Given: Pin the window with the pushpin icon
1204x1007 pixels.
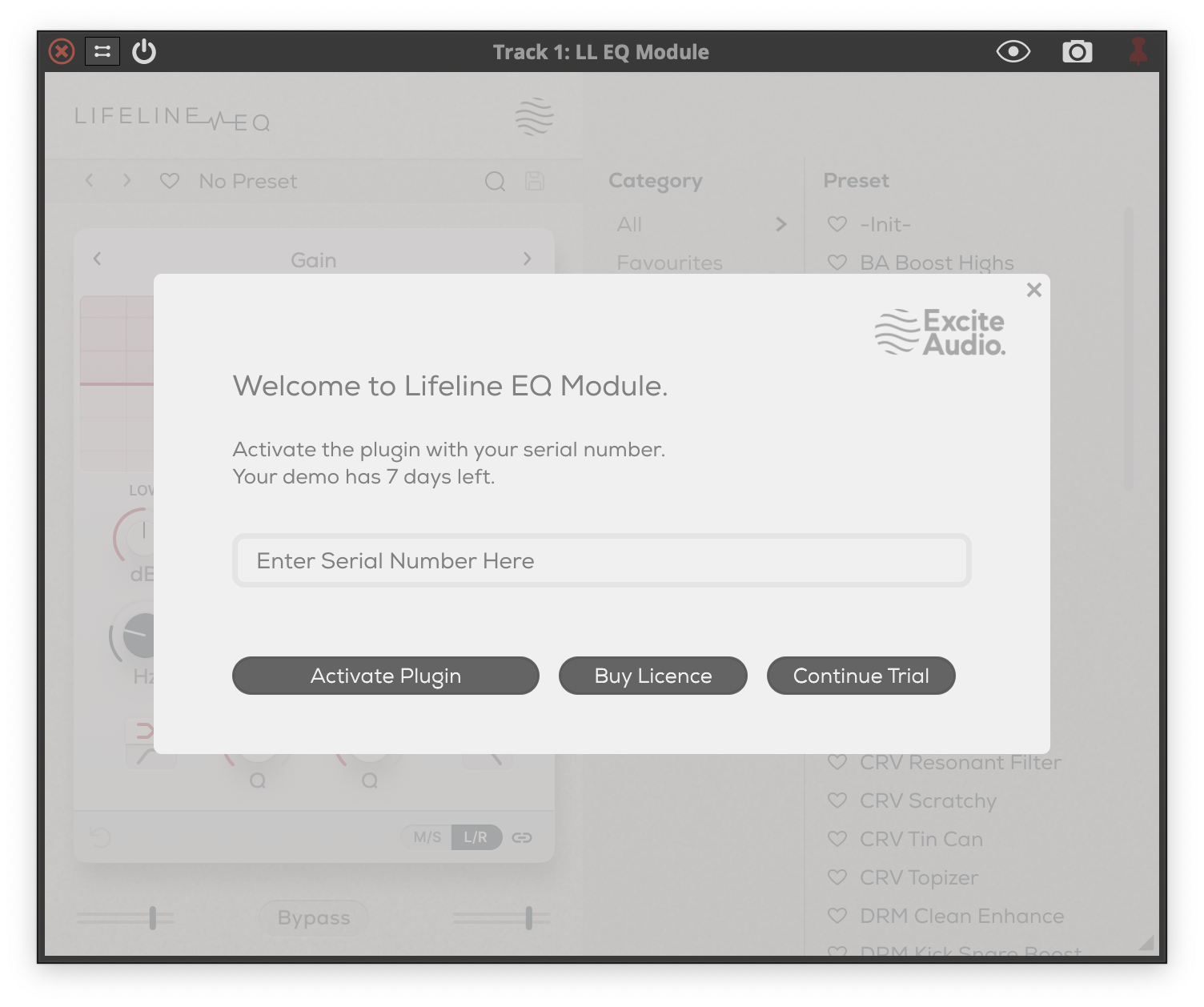Looking at the screenshot, I should coord(1138,52).
